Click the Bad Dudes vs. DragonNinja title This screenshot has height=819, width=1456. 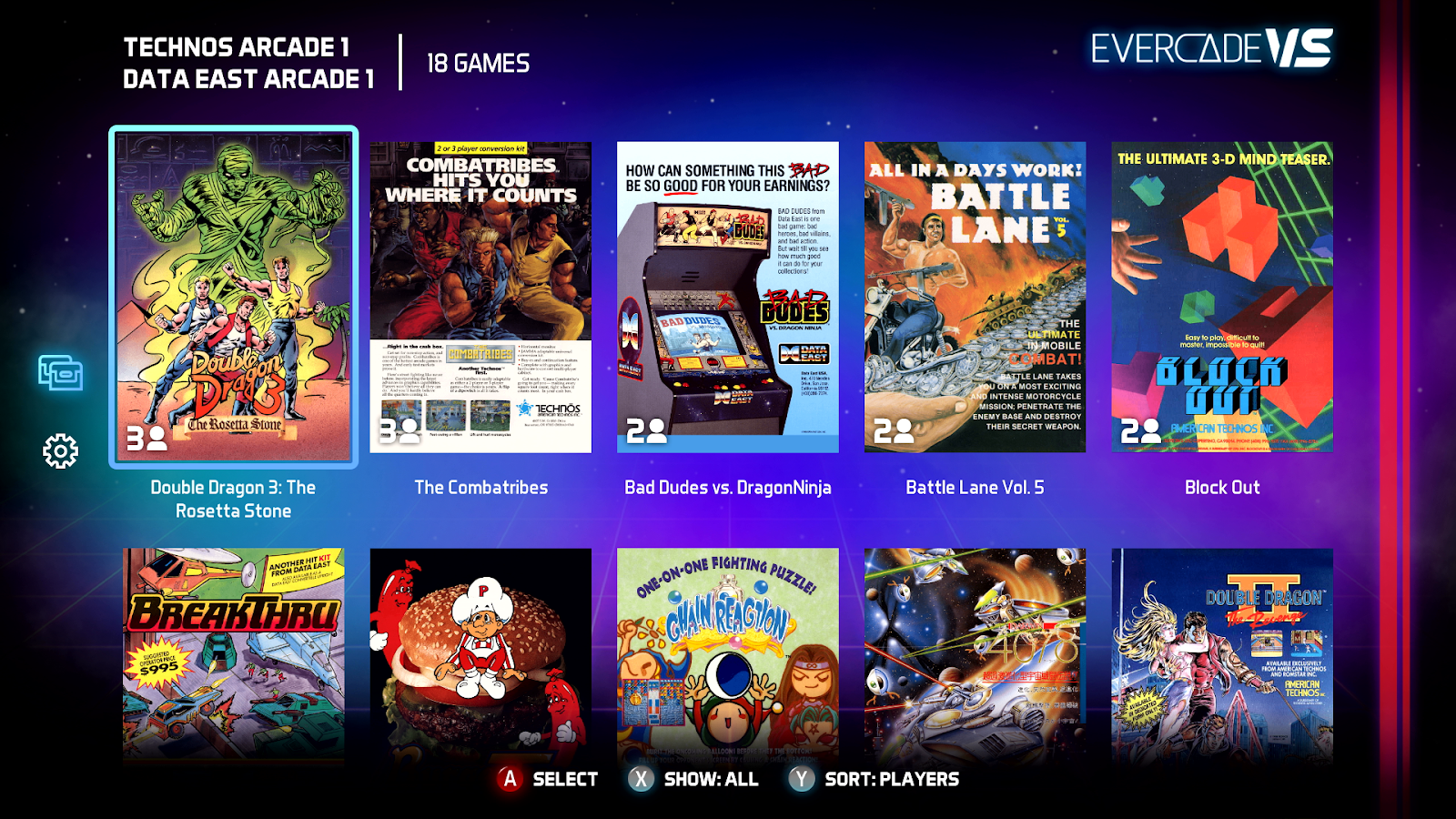pos(728,488)
